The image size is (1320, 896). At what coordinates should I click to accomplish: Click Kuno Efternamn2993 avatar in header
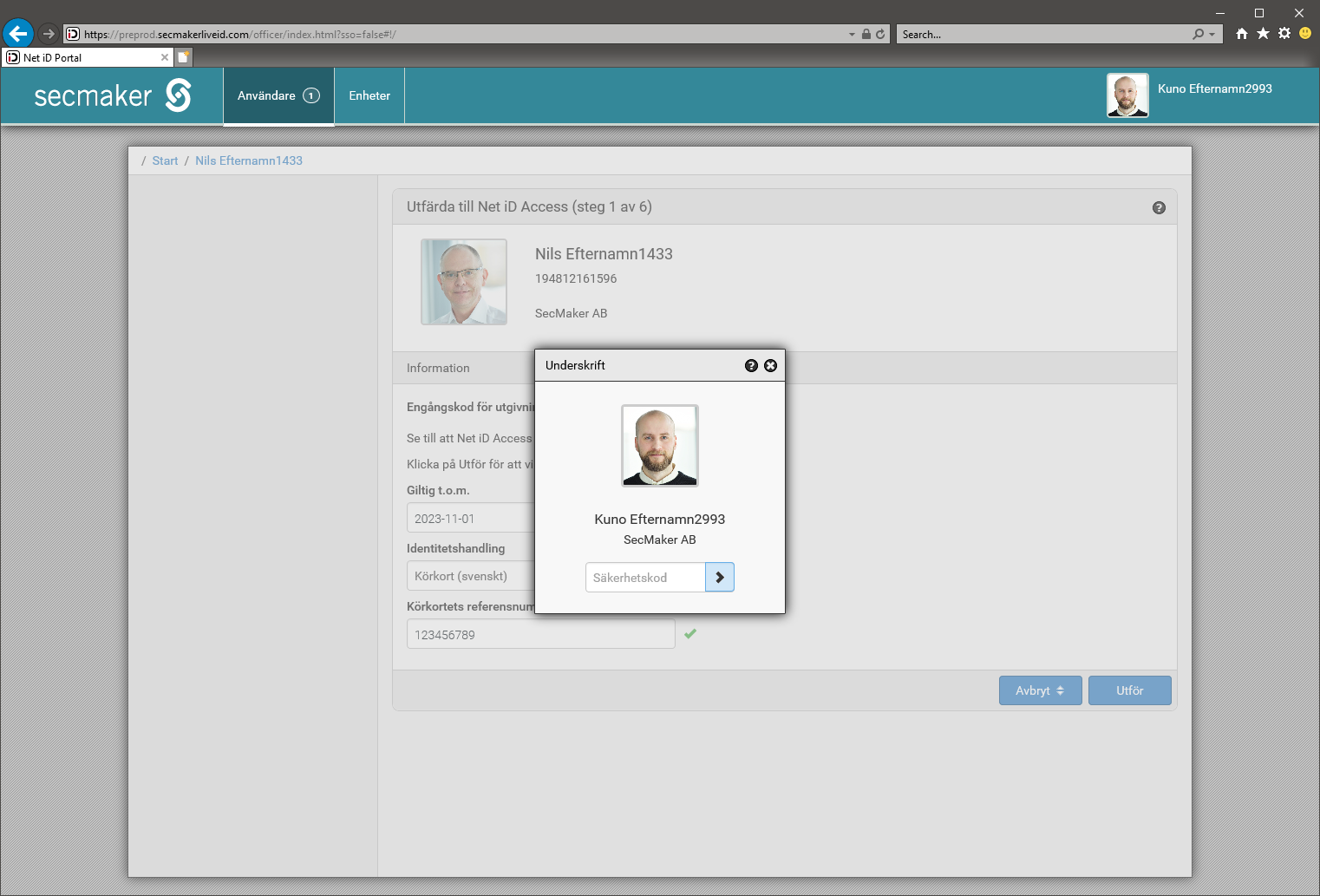tap(1127, 95)
